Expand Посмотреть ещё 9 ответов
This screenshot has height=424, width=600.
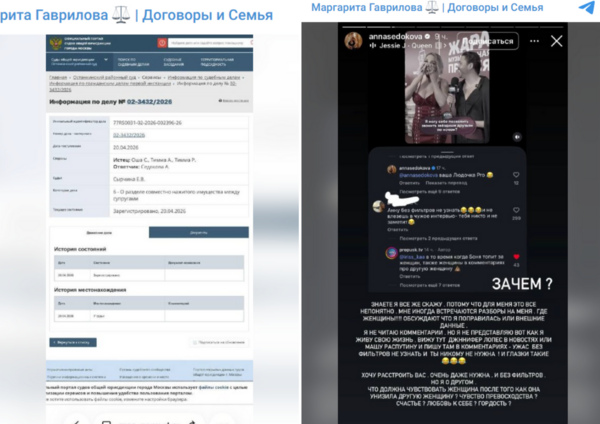[430, 191]
